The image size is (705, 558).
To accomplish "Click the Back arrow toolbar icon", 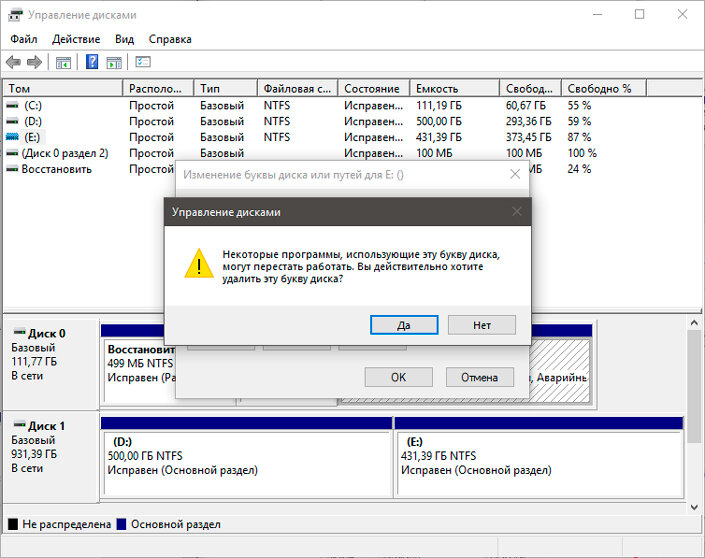I will (13, 62).
